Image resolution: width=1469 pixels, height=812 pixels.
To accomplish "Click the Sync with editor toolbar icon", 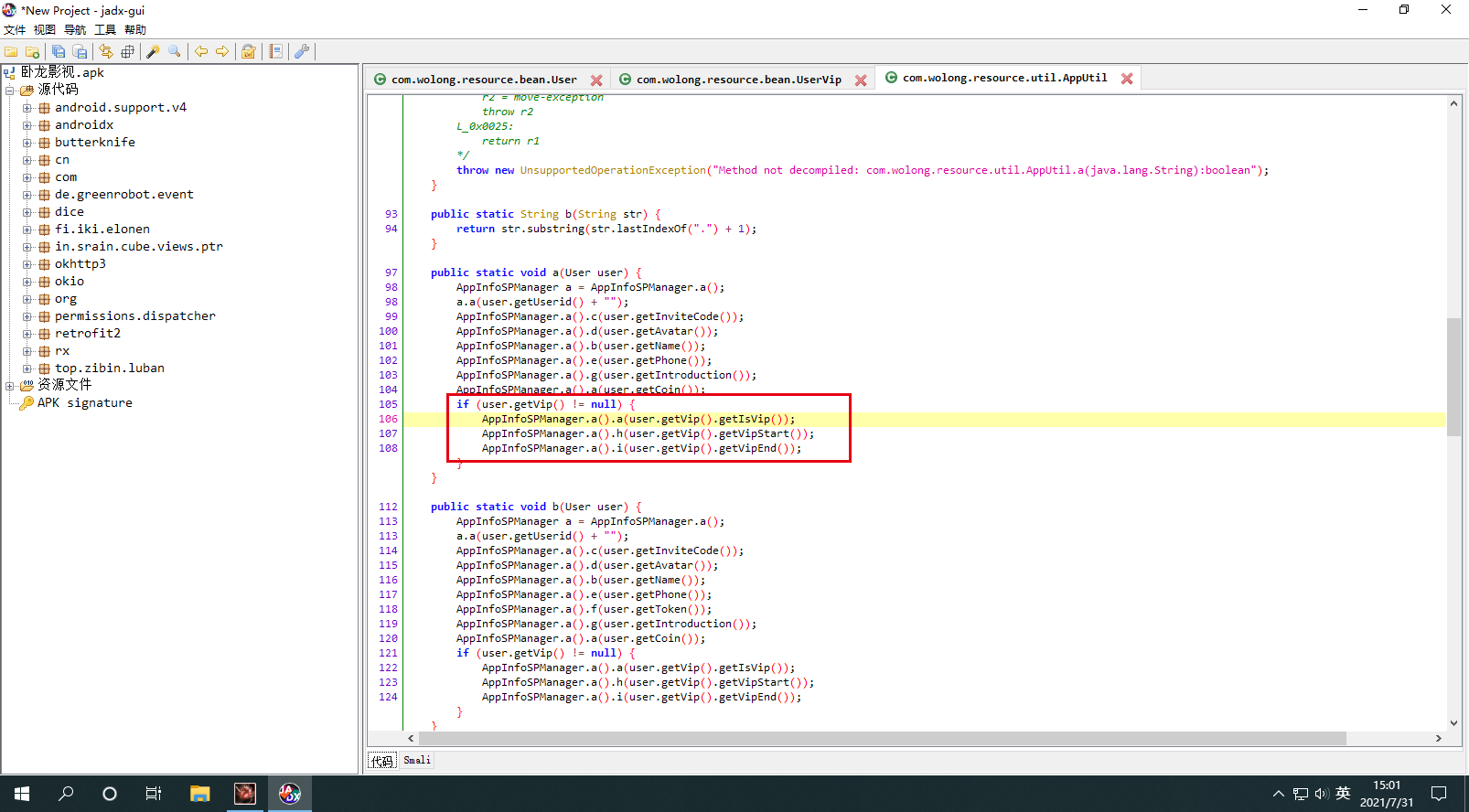I will (x=106, y=52).
